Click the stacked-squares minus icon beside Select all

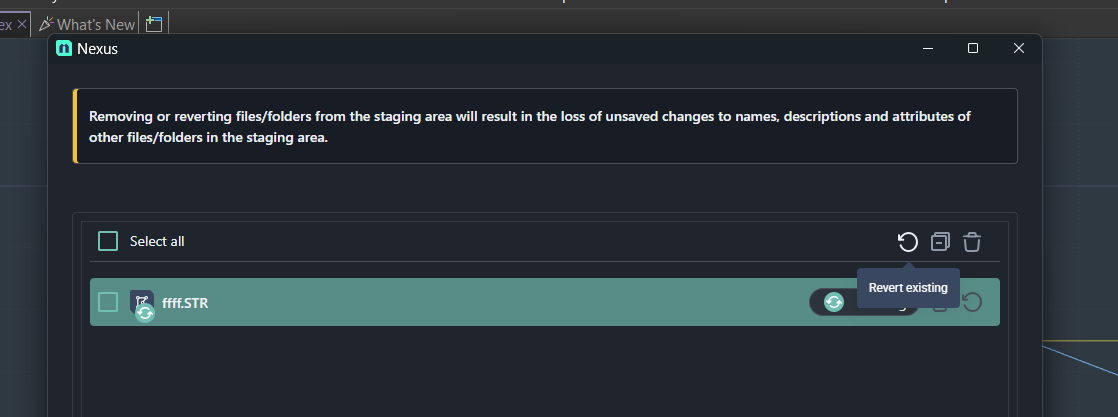click(x=940, y=241)
